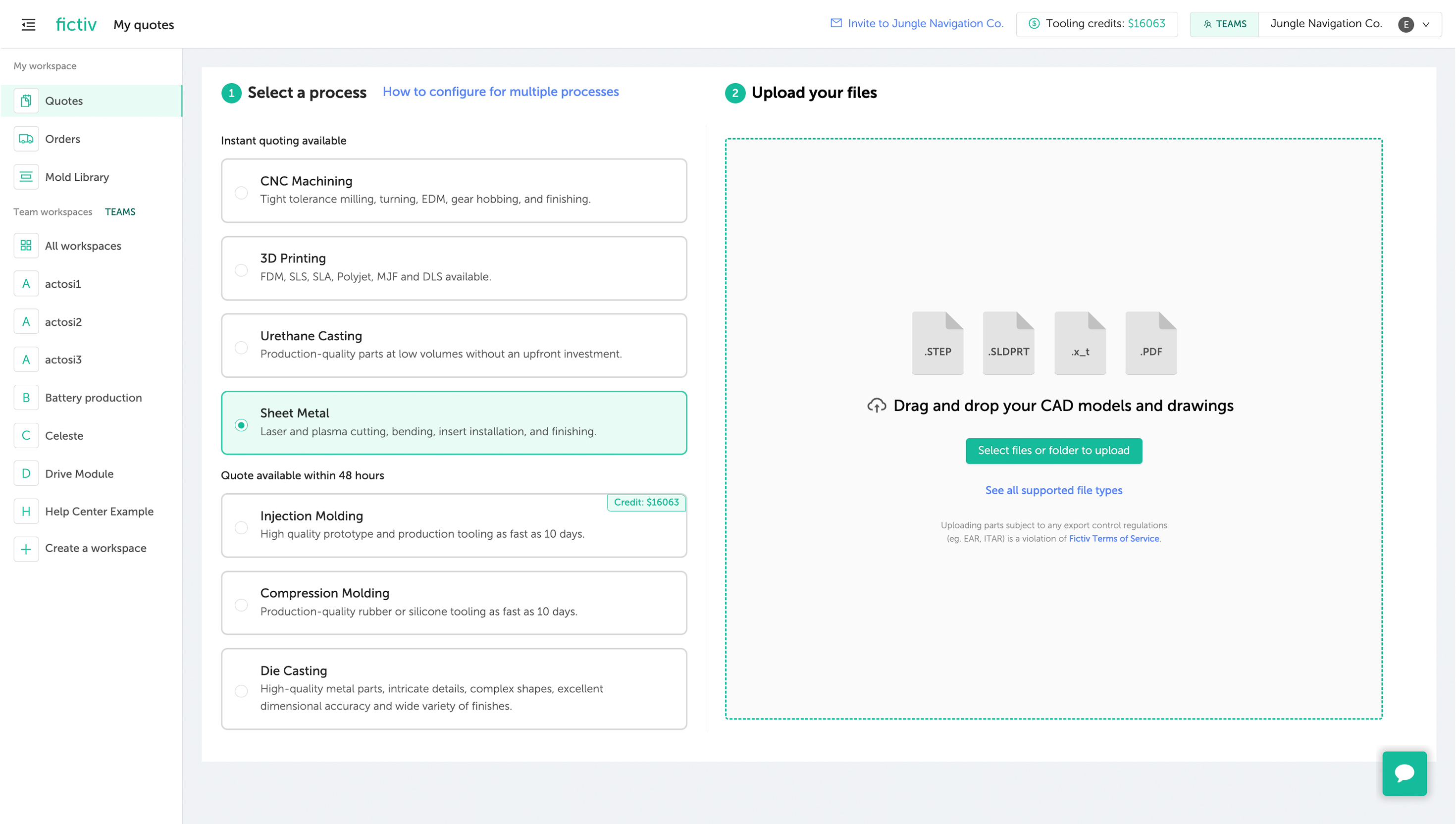The width and height of the screenshot is (1456, 824).
Task: Click the All workspaces grid icon
Action: (26, 246)
